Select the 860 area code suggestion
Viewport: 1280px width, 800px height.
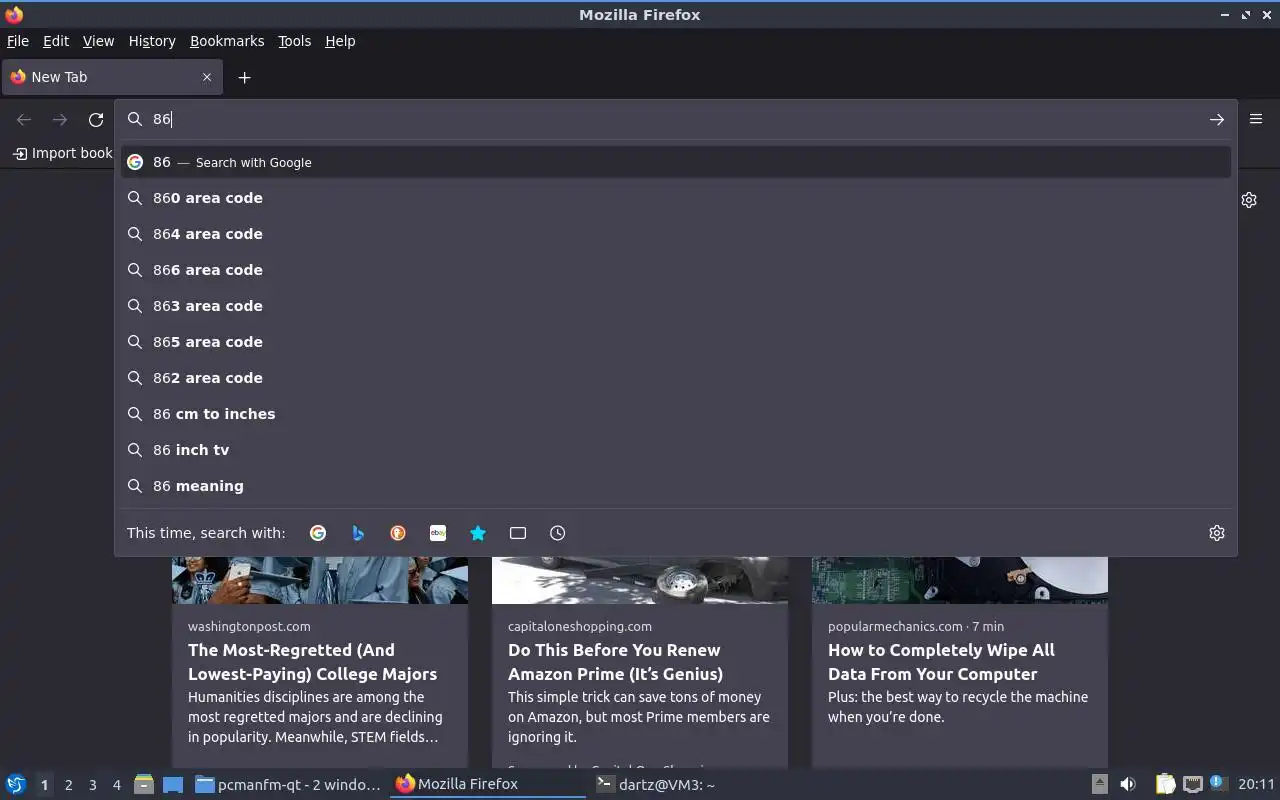click(676, 198)
